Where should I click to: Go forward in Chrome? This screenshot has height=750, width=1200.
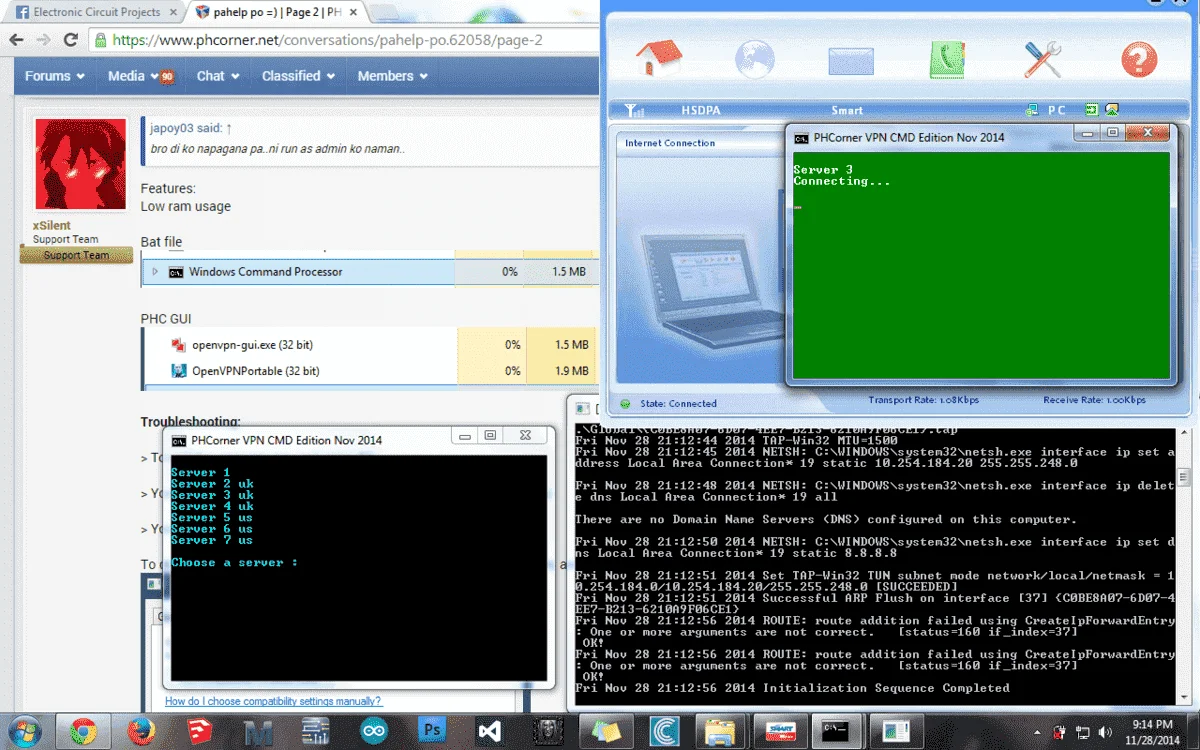43,40
